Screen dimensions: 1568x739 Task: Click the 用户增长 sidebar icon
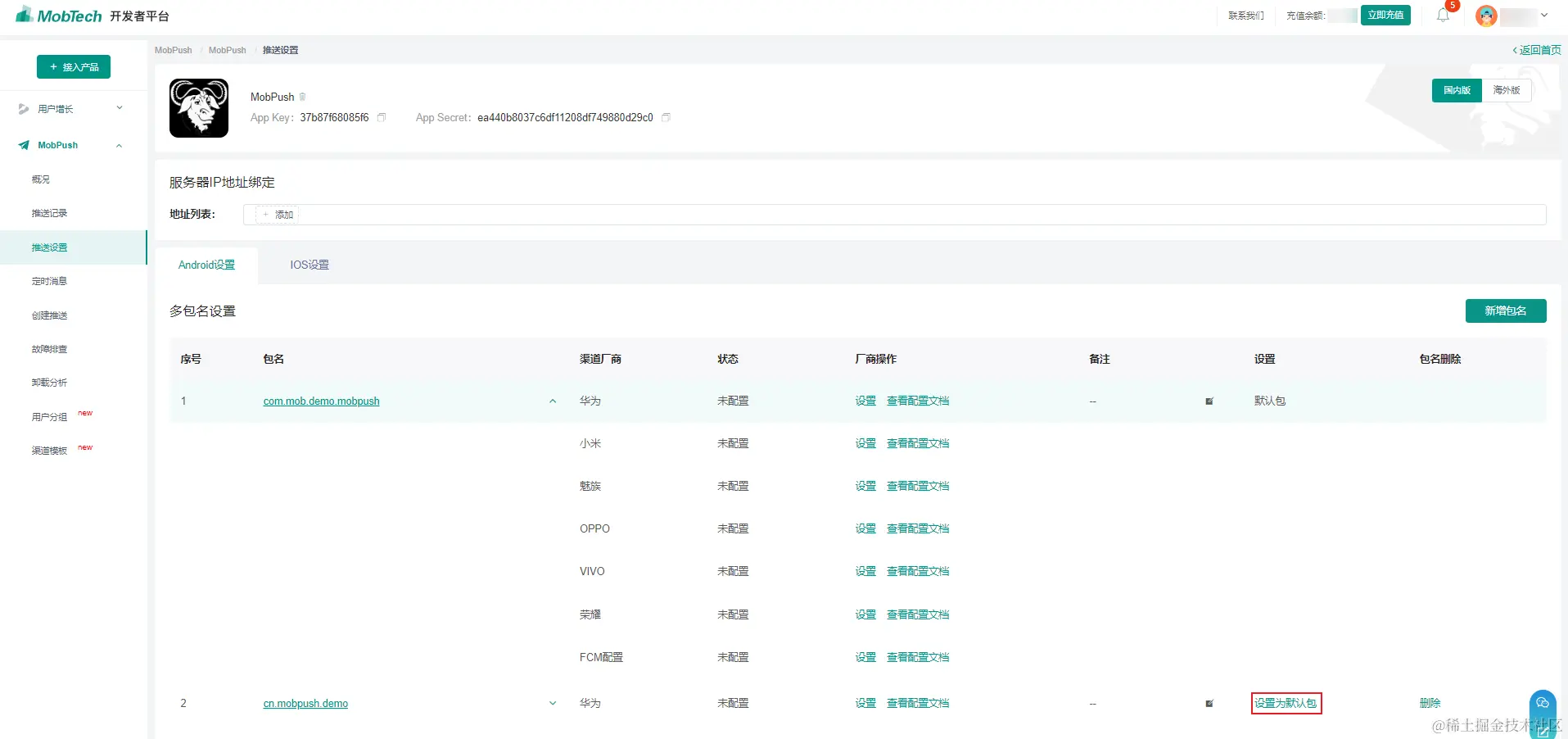24,109
